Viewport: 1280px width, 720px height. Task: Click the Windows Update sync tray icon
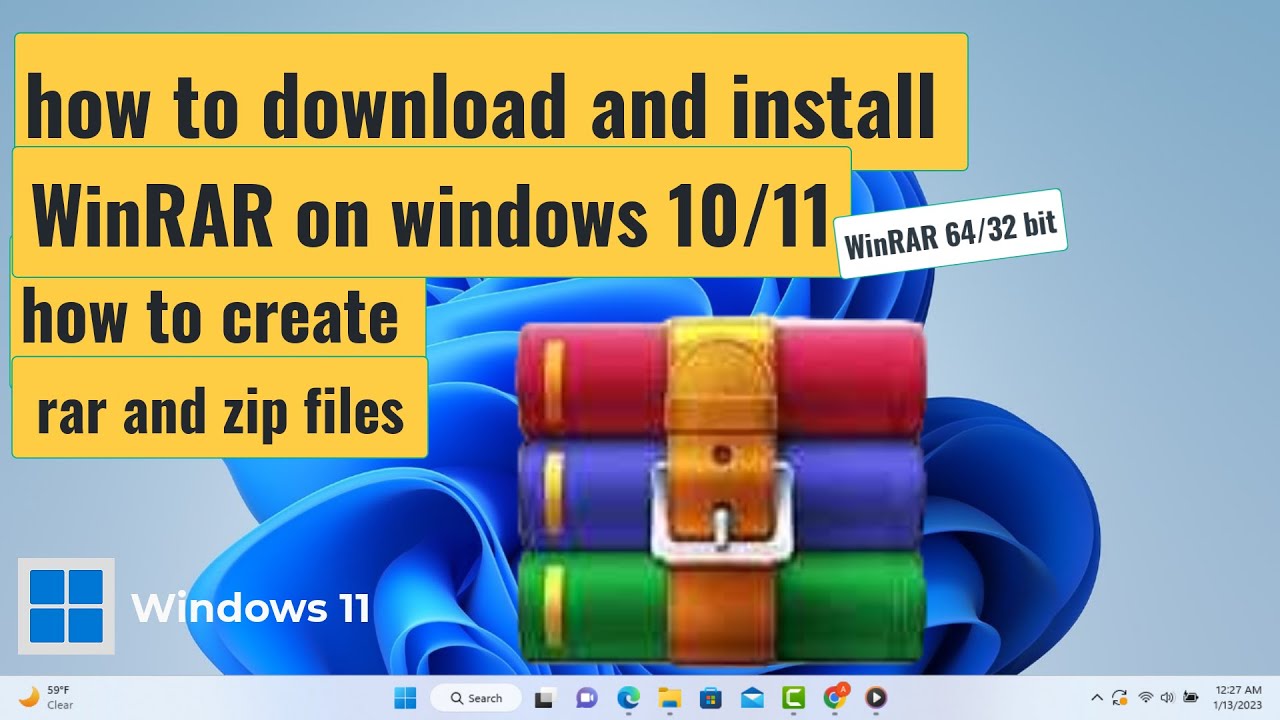[1120, 697]
